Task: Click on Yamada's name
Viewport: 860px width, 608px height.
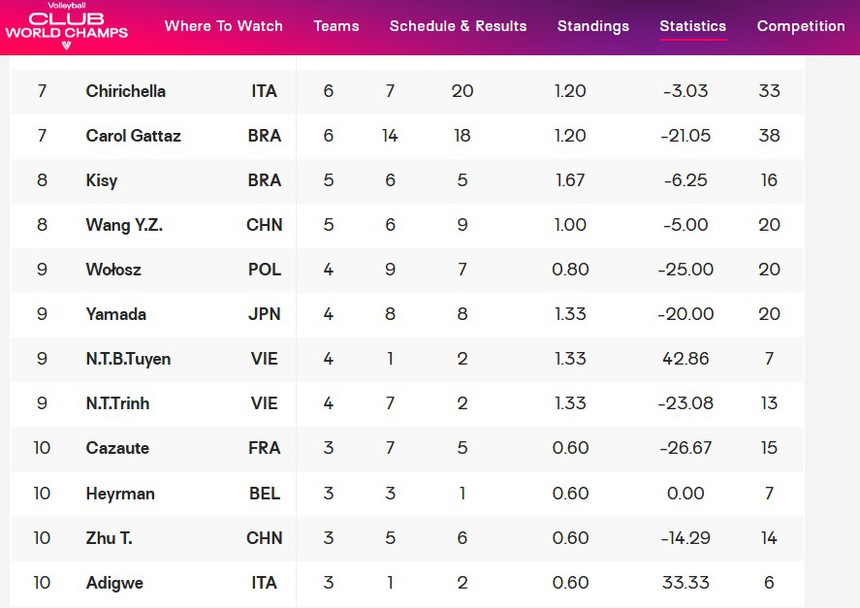Action: point(116,314)
